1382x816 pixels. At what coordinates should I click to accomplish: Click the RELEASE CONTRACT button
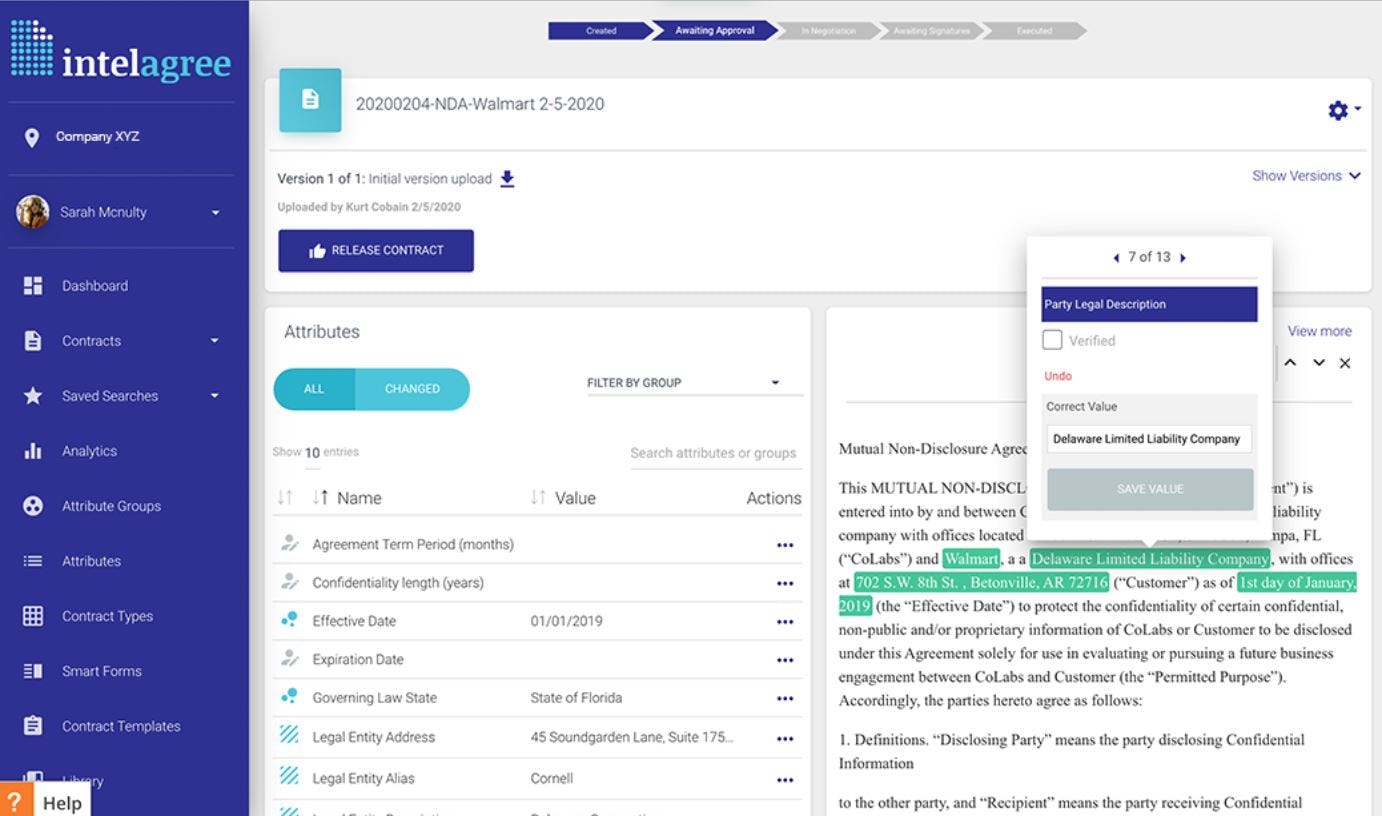[x=376, y=250]
